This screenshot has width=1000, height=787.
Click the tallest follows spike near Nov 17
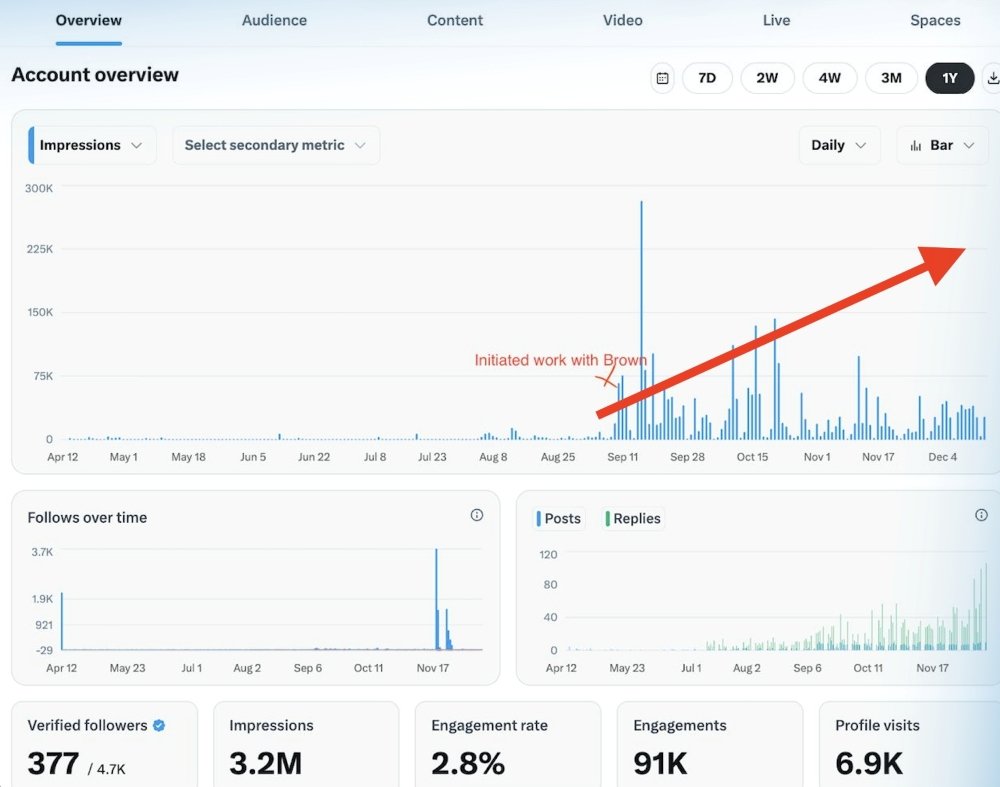pyautogui.click(x=436, y=598)
